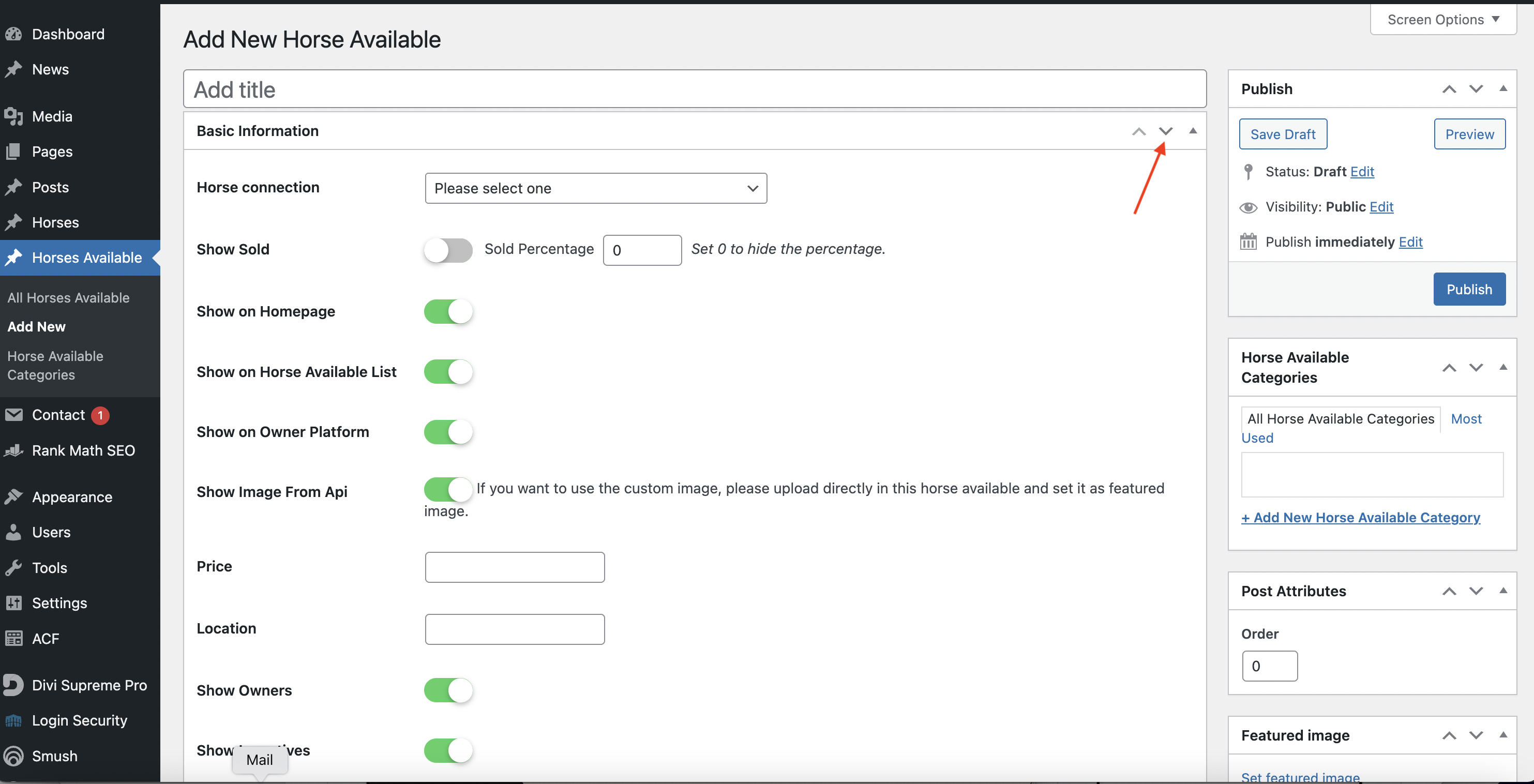Enable the Show Sold toggle
Viewport: 1534px width, 784px height.
[x=448, y=250]
